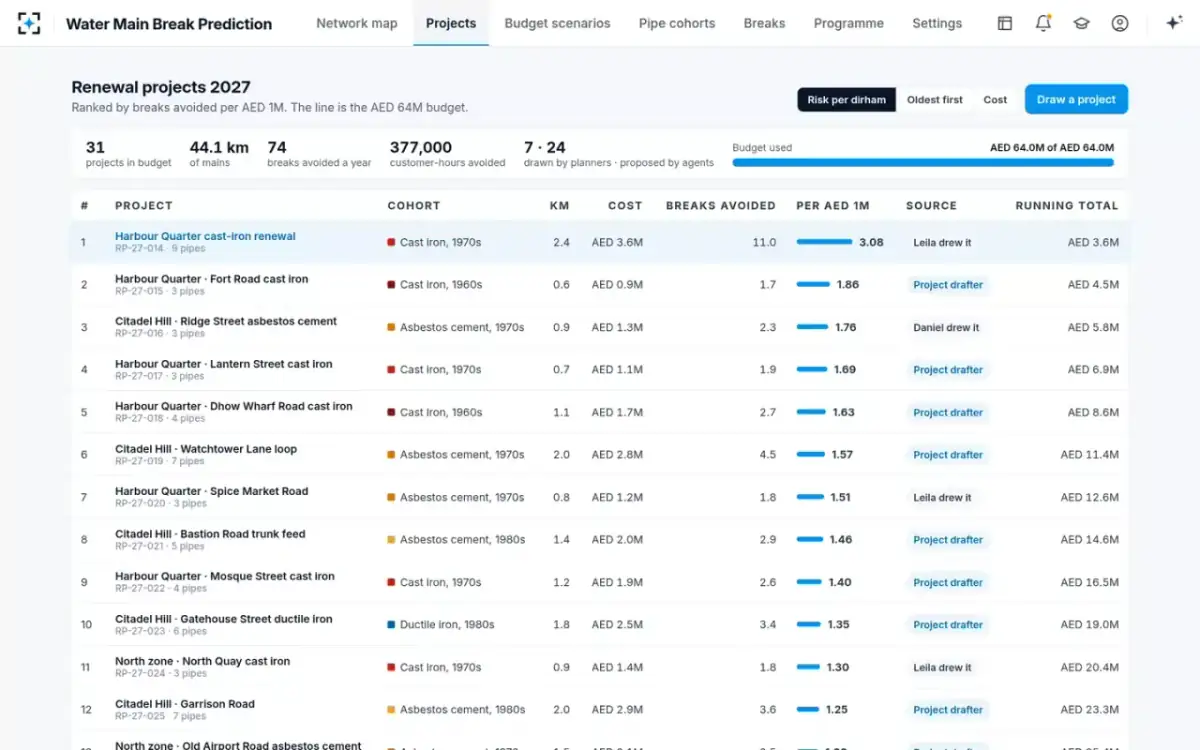Click the Draw a project button
The height and width of the screenshot is (750, 1200).
click(x=1076, y=99)
